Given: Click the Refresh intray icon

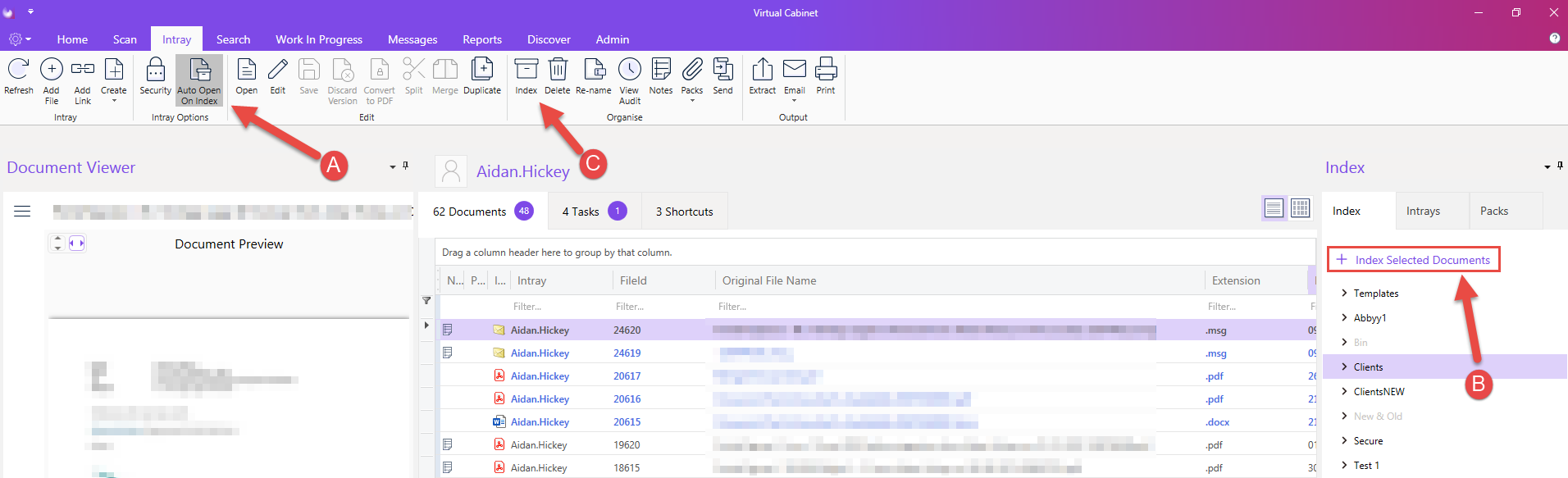Looking at the screenshot, I should tap(18, 69).
